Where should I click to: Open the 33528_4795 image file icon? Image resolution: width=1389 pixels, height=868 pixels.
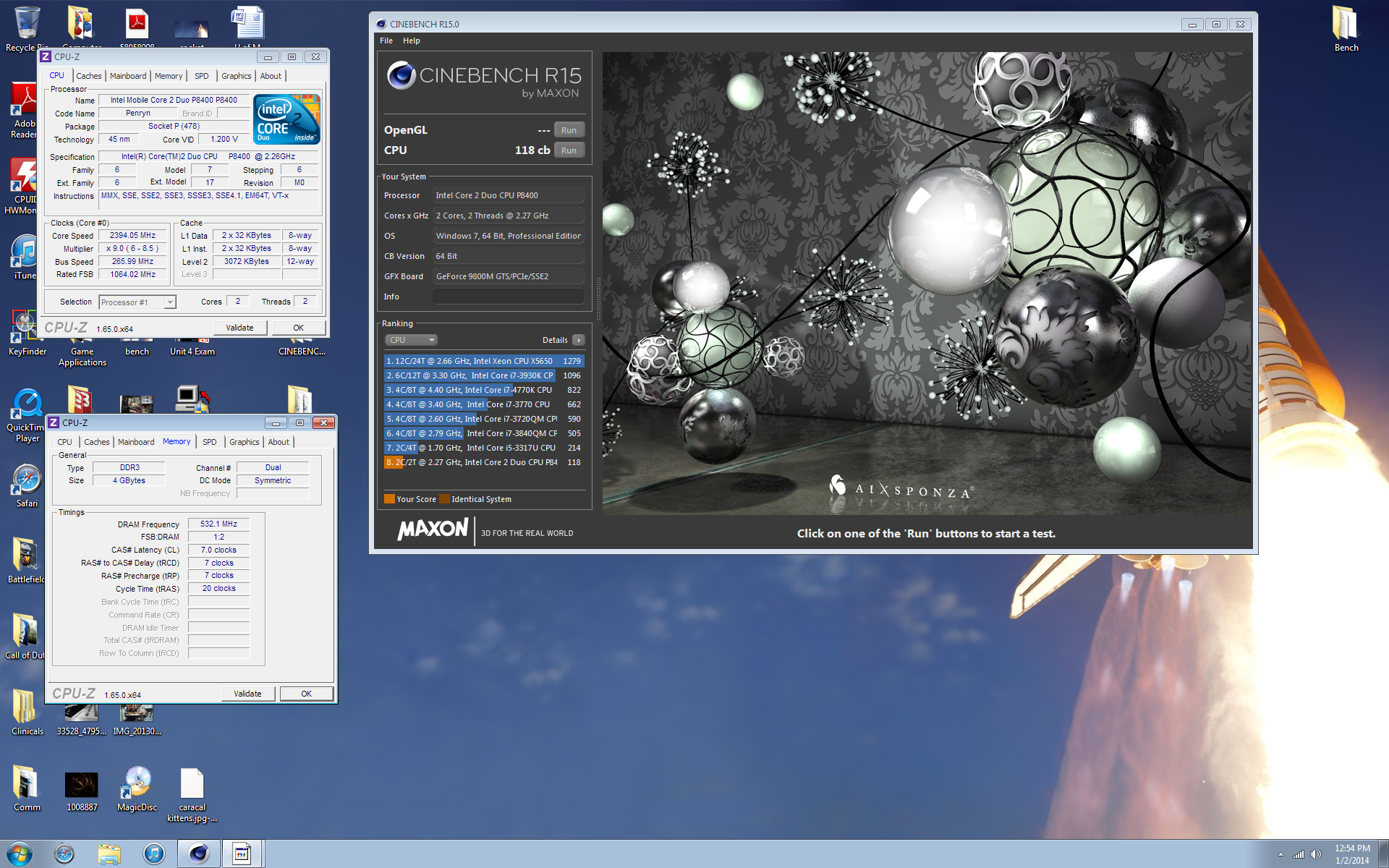(x=82, y=721)
